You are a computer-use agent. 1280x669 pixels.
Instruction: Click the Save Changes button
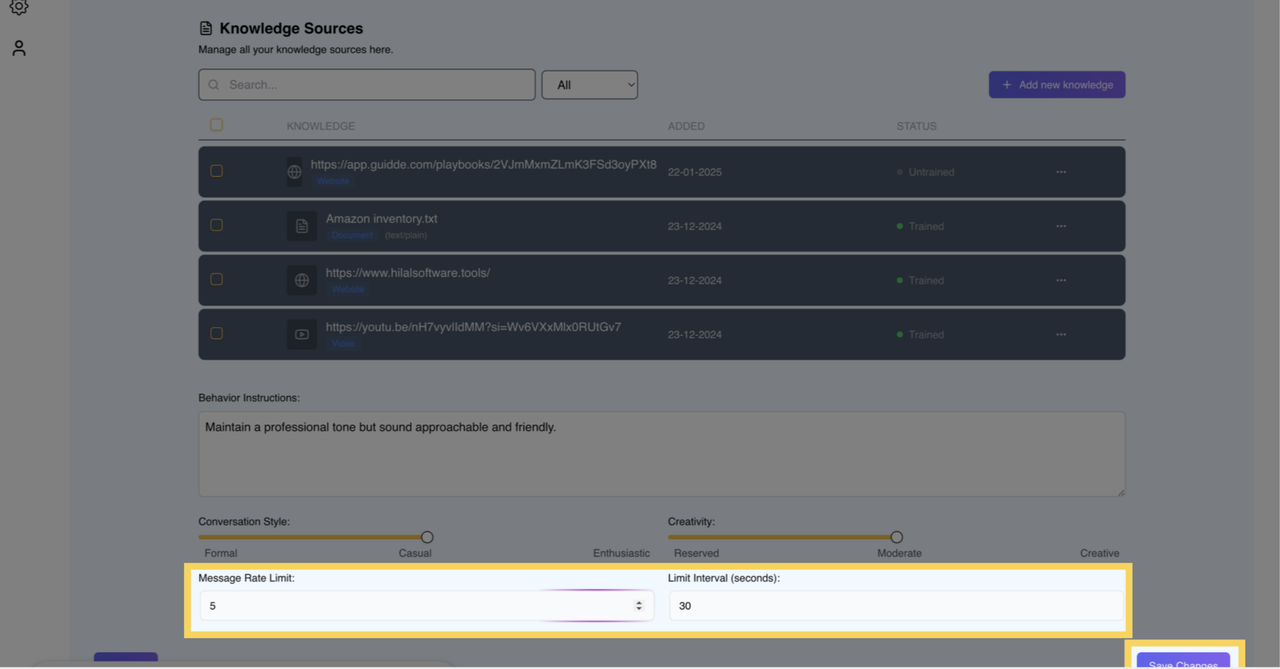[x=1183, y=662]
